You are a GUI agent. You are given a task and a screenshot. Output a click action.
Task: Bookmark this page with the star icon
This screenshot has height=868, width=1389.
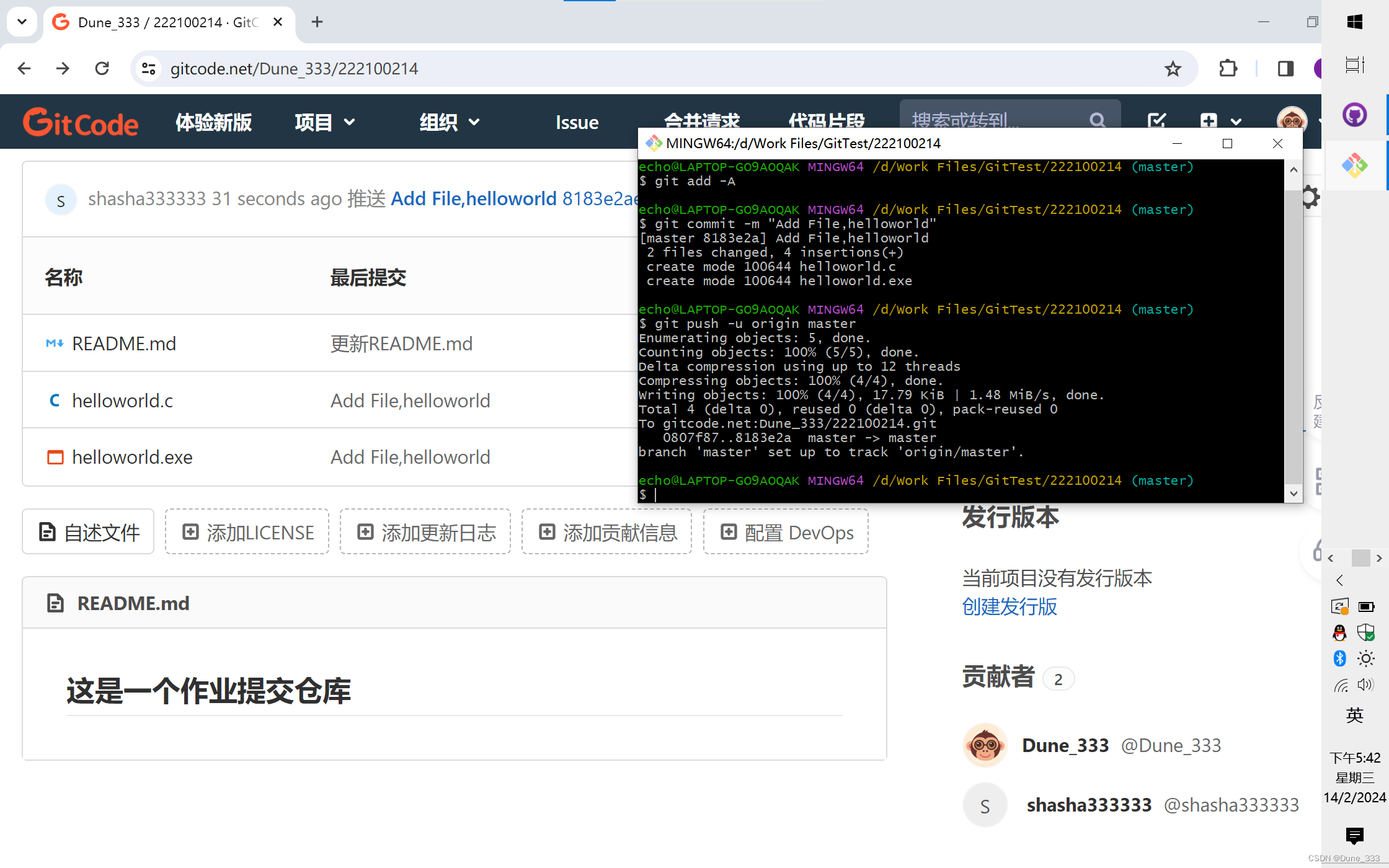(1172, 68)
